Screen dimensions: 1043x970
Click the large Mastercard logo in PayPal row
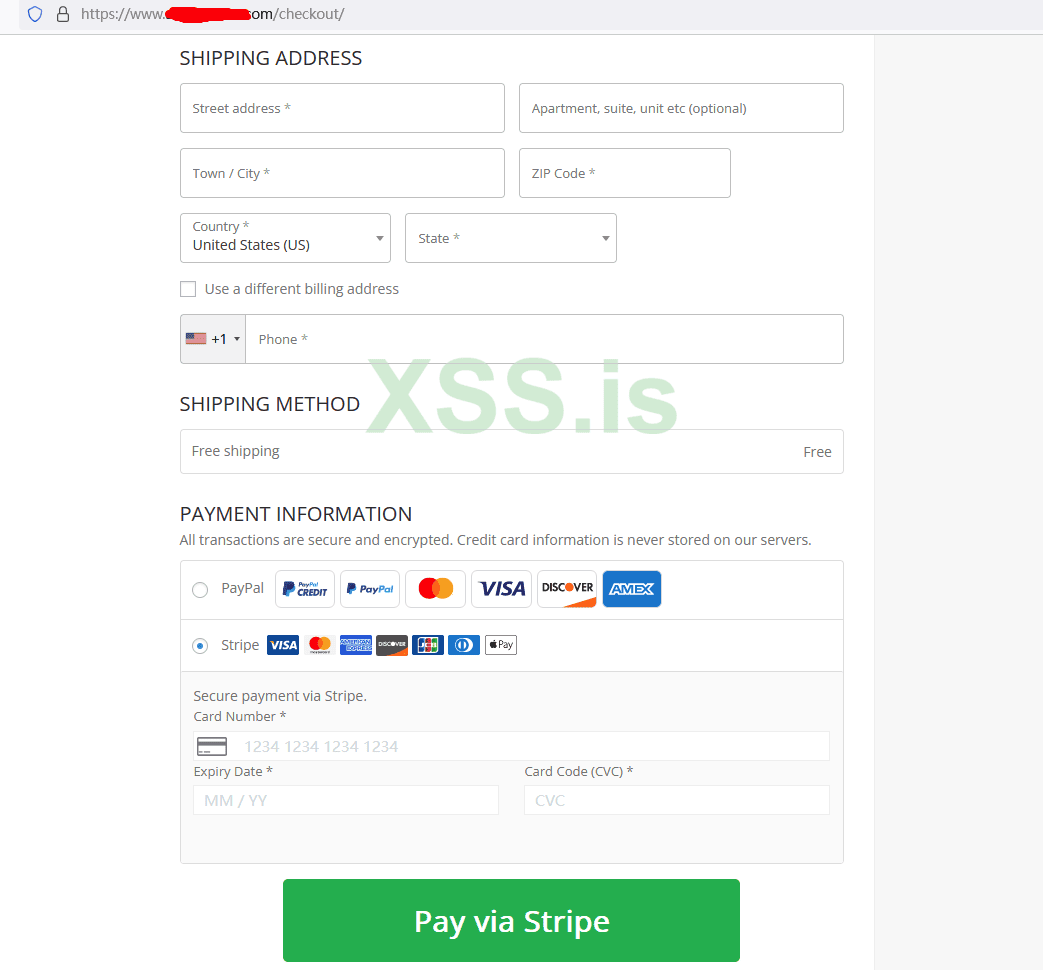pyautogui.click(x=436, y=589)
